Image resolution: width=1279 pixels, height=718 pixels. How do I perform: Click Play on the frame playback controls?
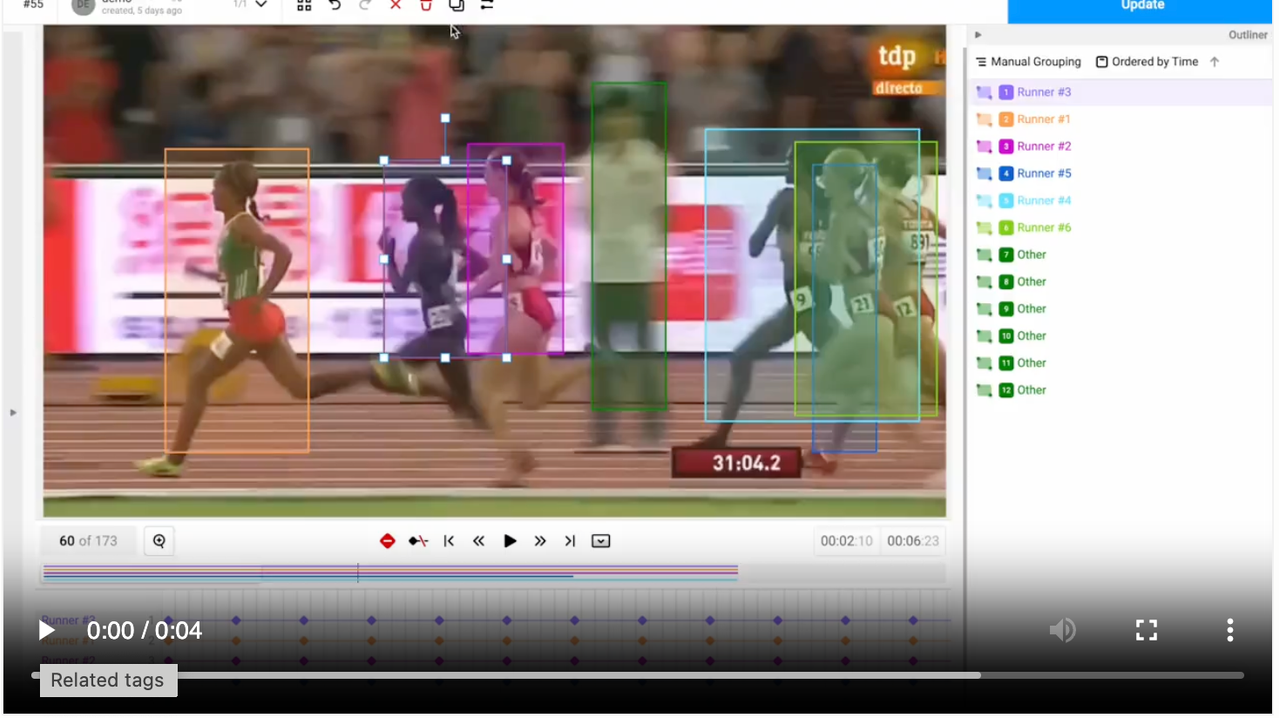point(510,540)
